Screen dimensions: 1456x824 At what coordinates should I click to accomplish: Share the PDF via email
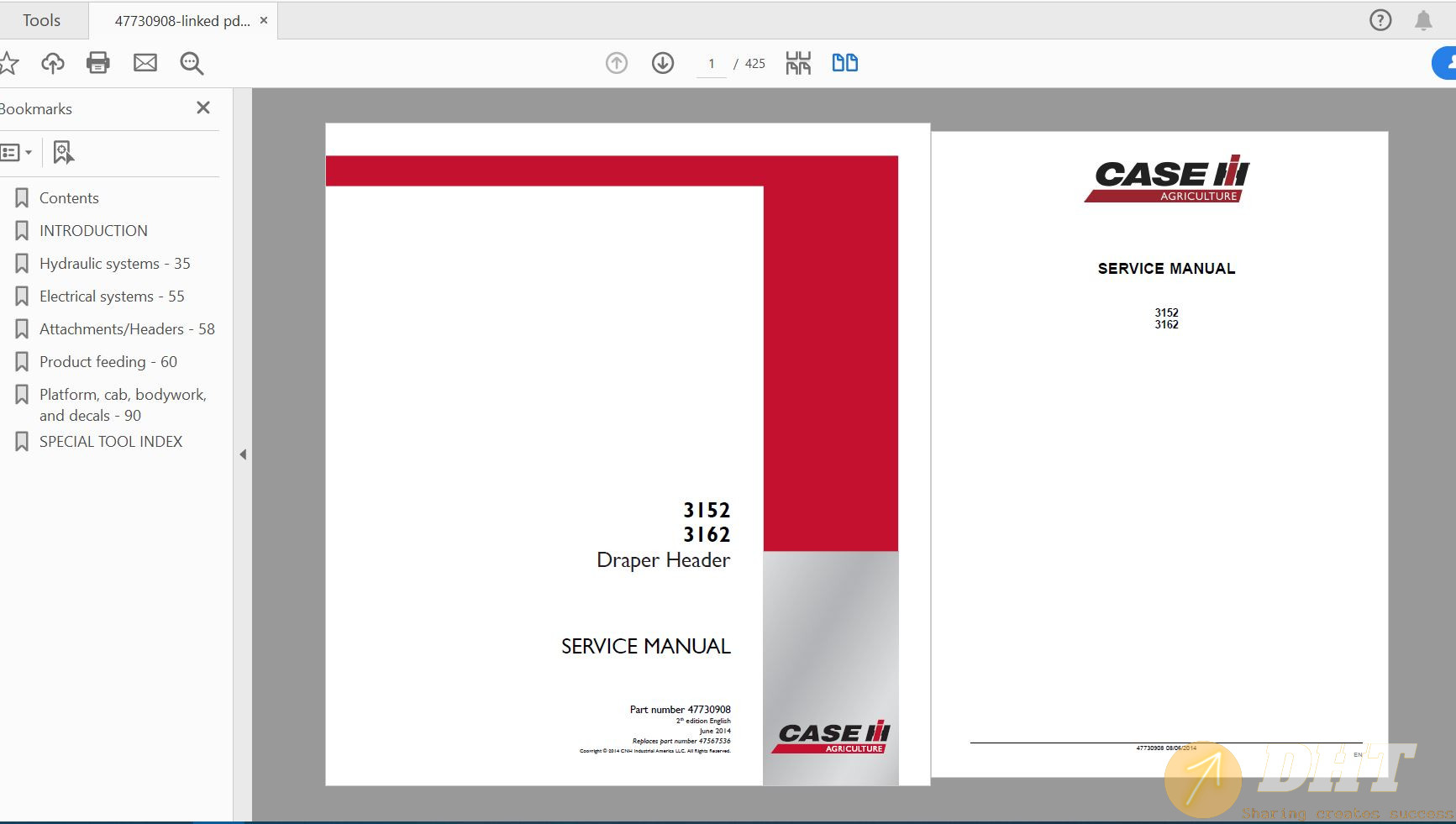pyautogui.click(x=145, y=62)
